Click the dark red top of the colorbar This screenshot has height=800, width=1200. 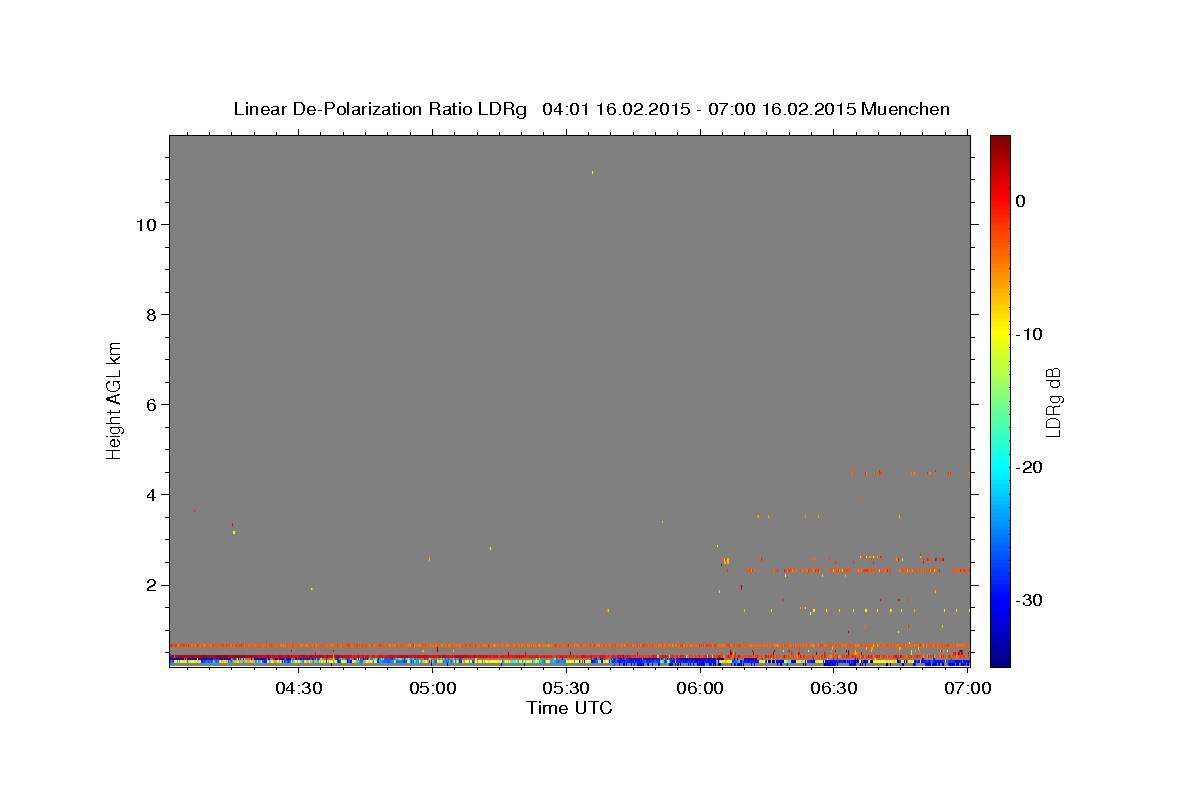coord(1000,145)
